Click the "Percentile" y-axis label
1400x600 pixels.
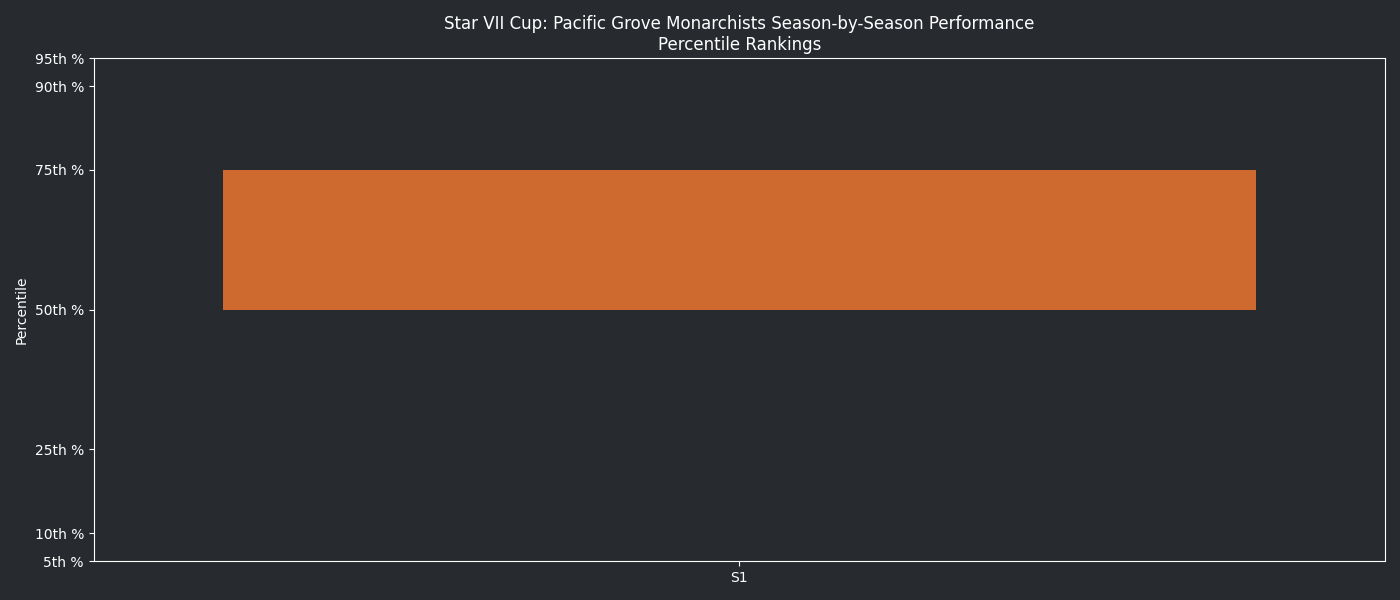(x=21, y=311)
